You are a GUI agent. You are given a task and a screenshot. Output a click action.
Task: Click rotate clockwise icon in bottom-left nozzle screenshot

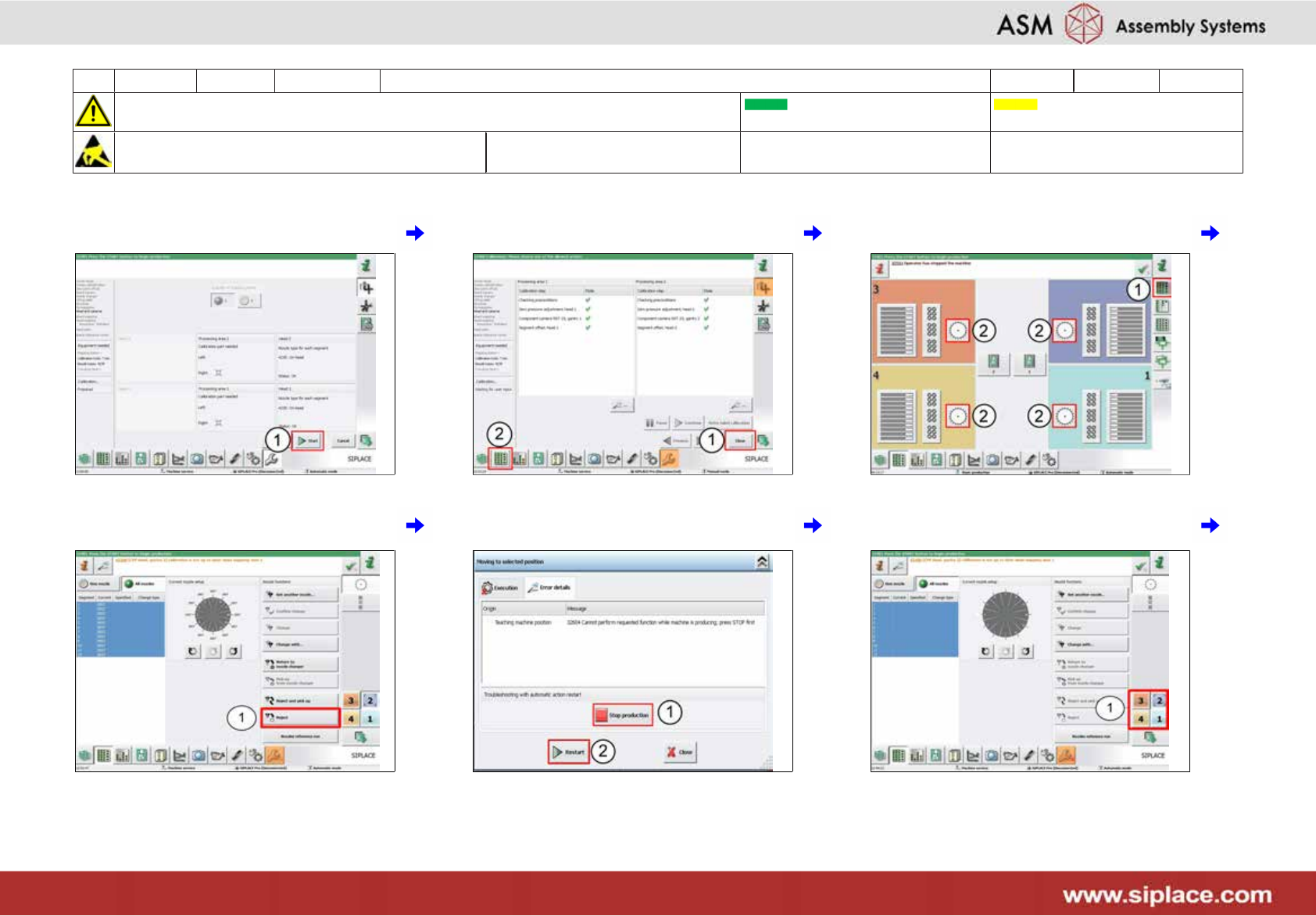233,650
